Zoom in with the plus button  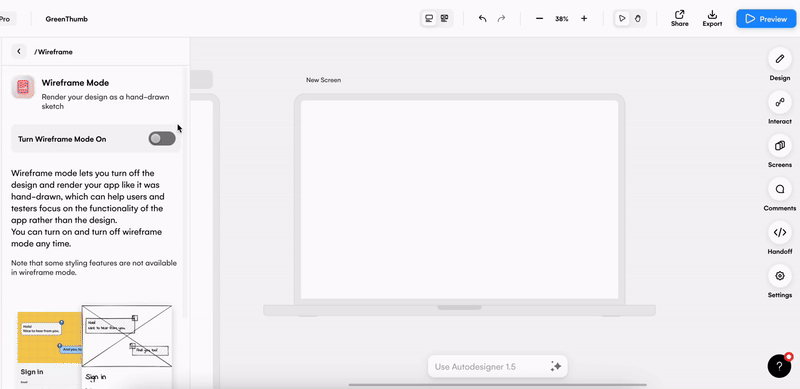(x=584, y=19)
